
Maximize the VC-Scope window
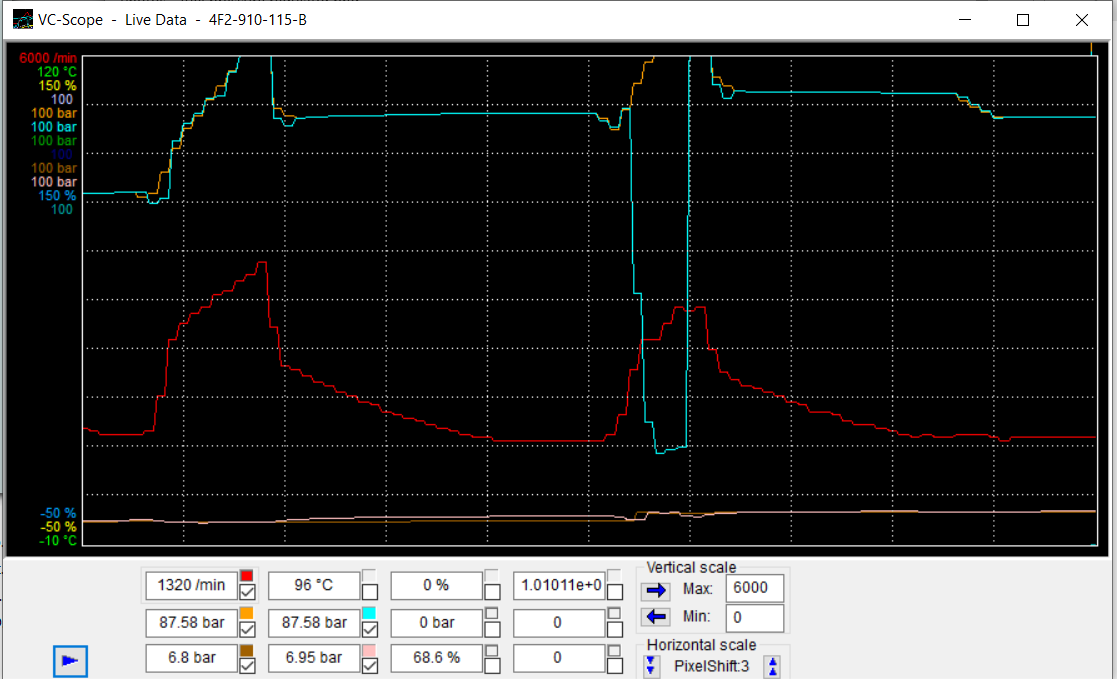click(x=1022, y=20)
